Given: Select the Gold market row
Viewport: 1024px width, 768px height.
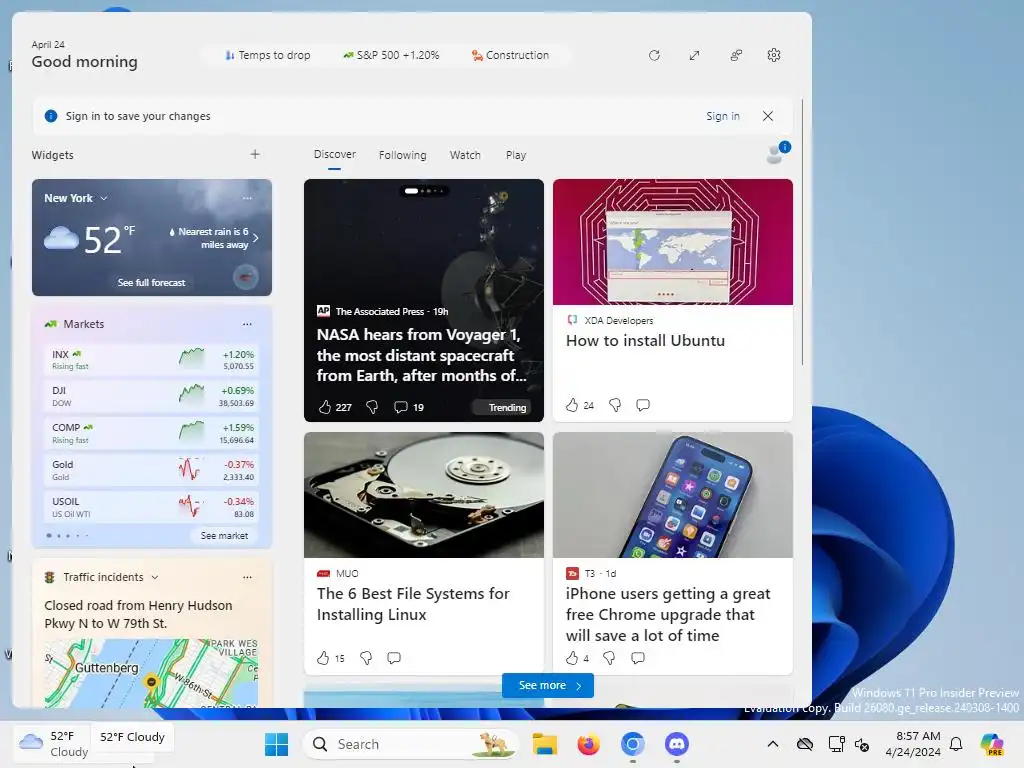Looking at the screenshot, I should (x=152, y=470).
